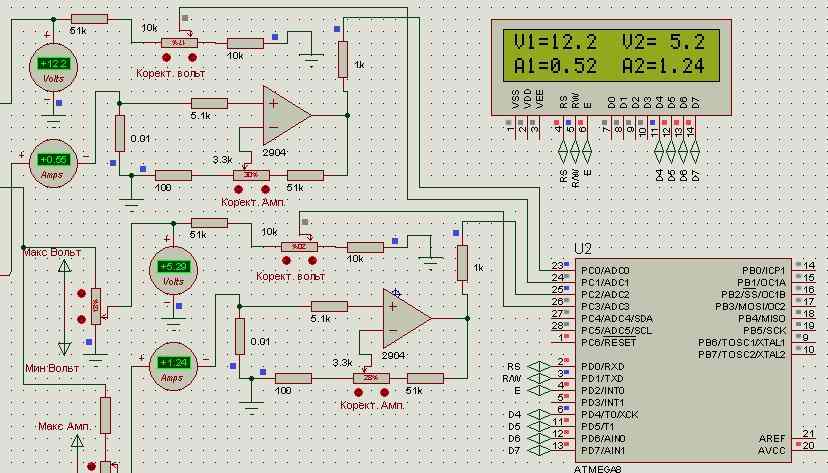Click the voltmeter displaying +5.29 Volts
This screenshot has height=473, width=828.
[174, 267]
